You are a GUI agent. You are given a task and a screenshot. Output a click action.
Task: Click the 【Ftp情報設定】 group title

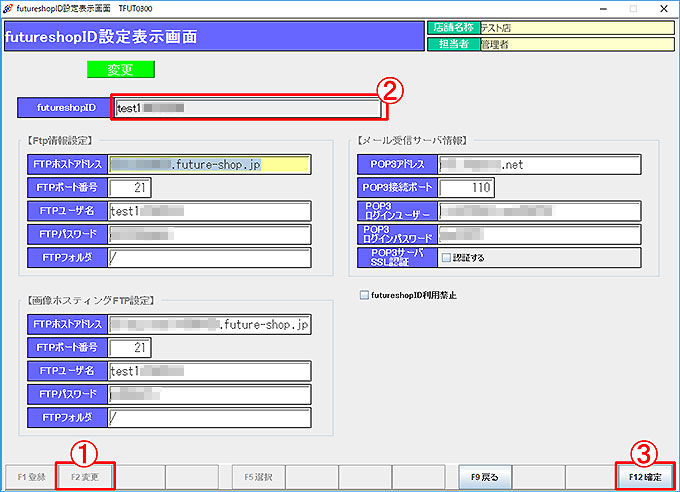click(60, 141)
